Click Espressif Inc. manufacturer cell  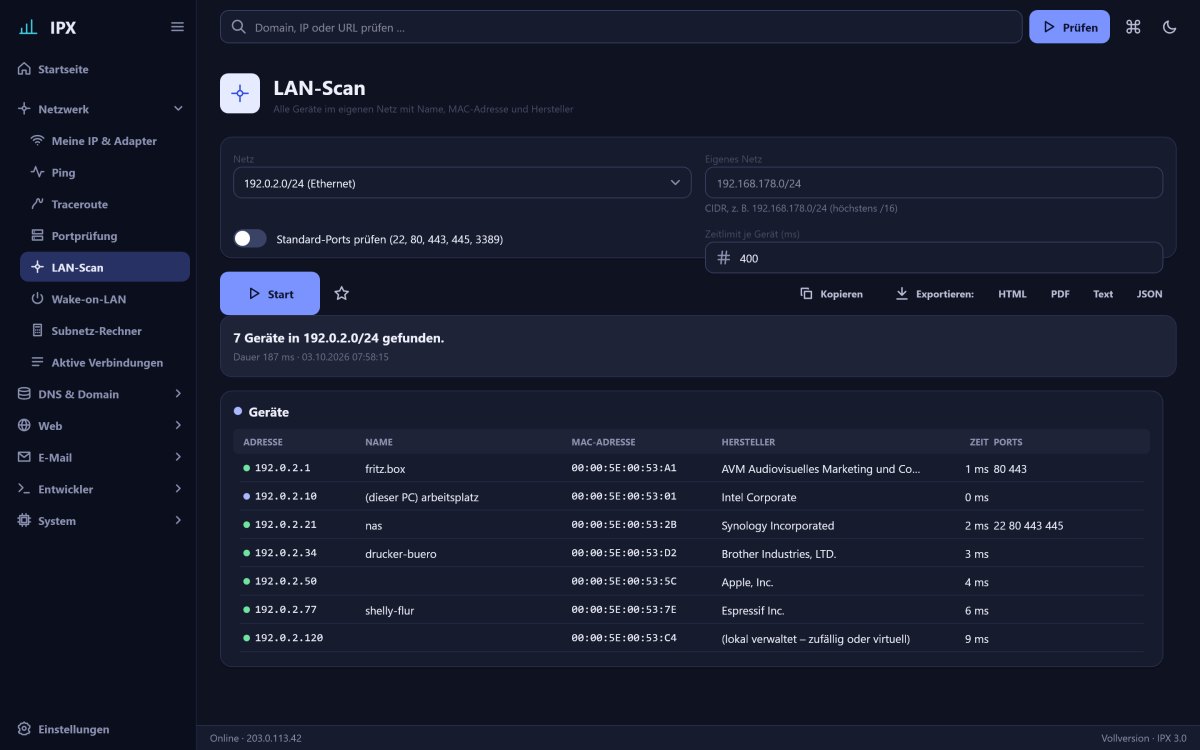point(753,610)
